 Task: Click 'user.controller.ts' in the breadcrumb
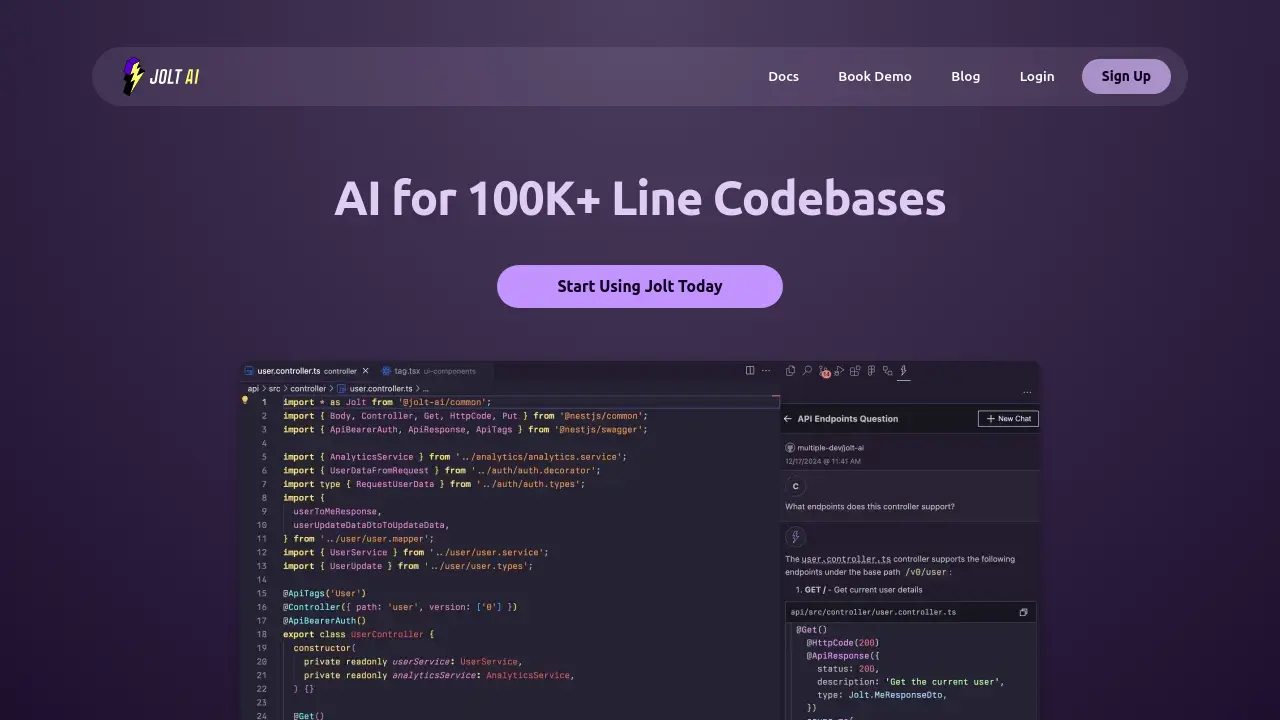tap(380, 388)
